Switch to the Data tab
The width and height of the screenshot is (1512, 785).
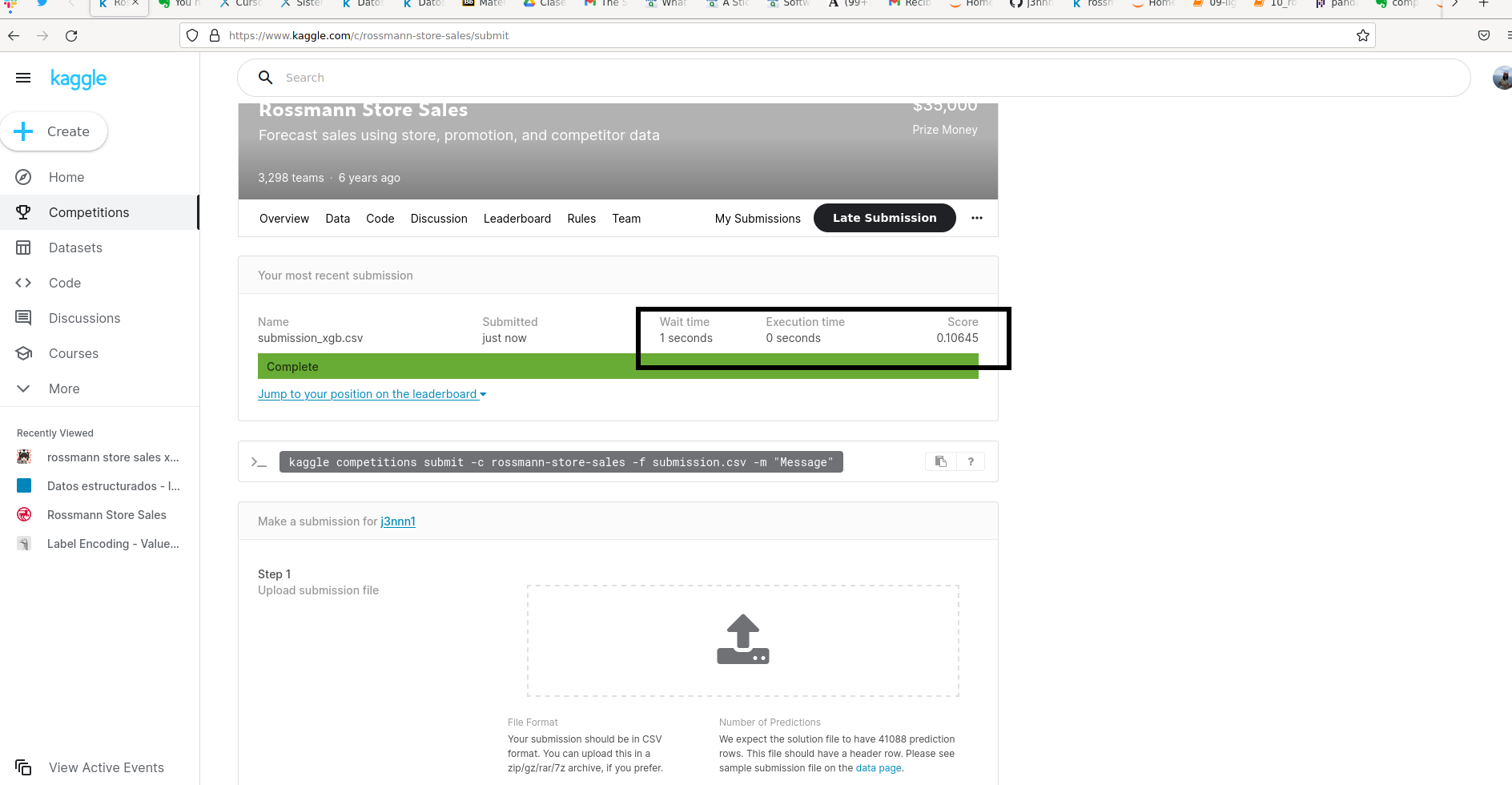point(337,219)
